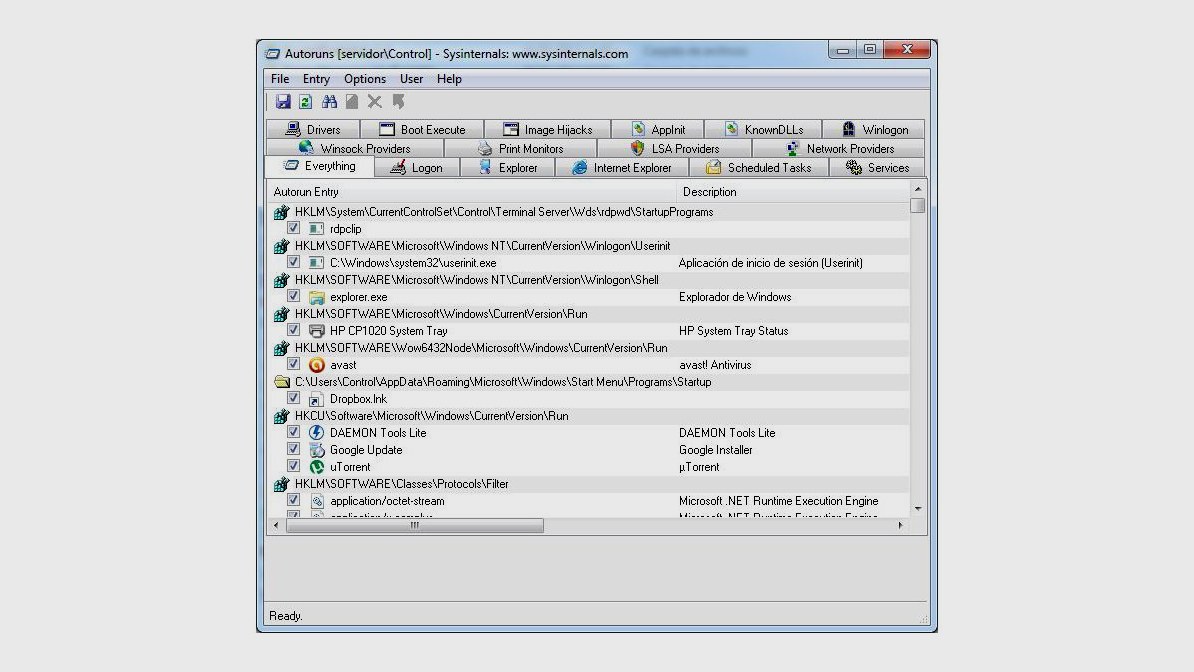The height and width of the screenshot is (672, 1194).
Task: Uncheck the Google Update checkbox
Action: tap(293, 449)
